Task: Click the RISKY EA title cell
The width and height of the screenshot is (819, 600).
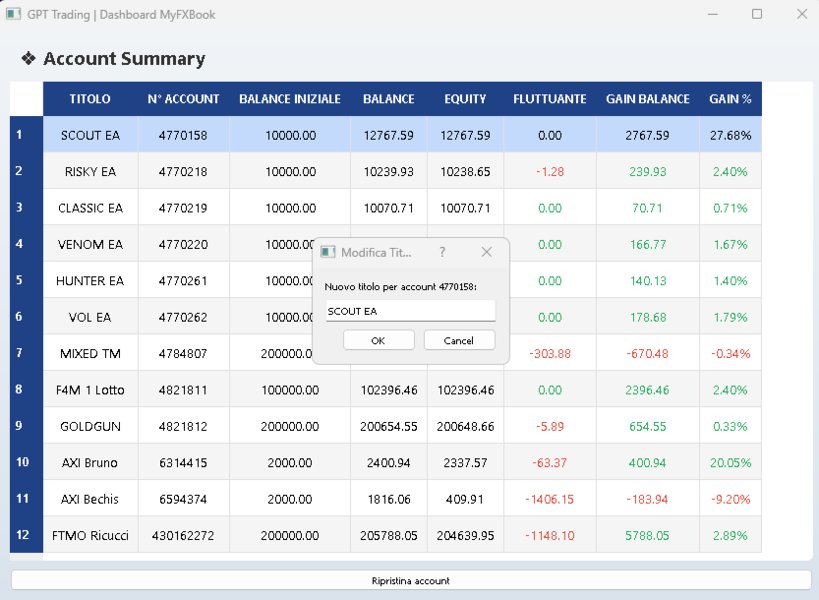Action: [x=89, y=171]
